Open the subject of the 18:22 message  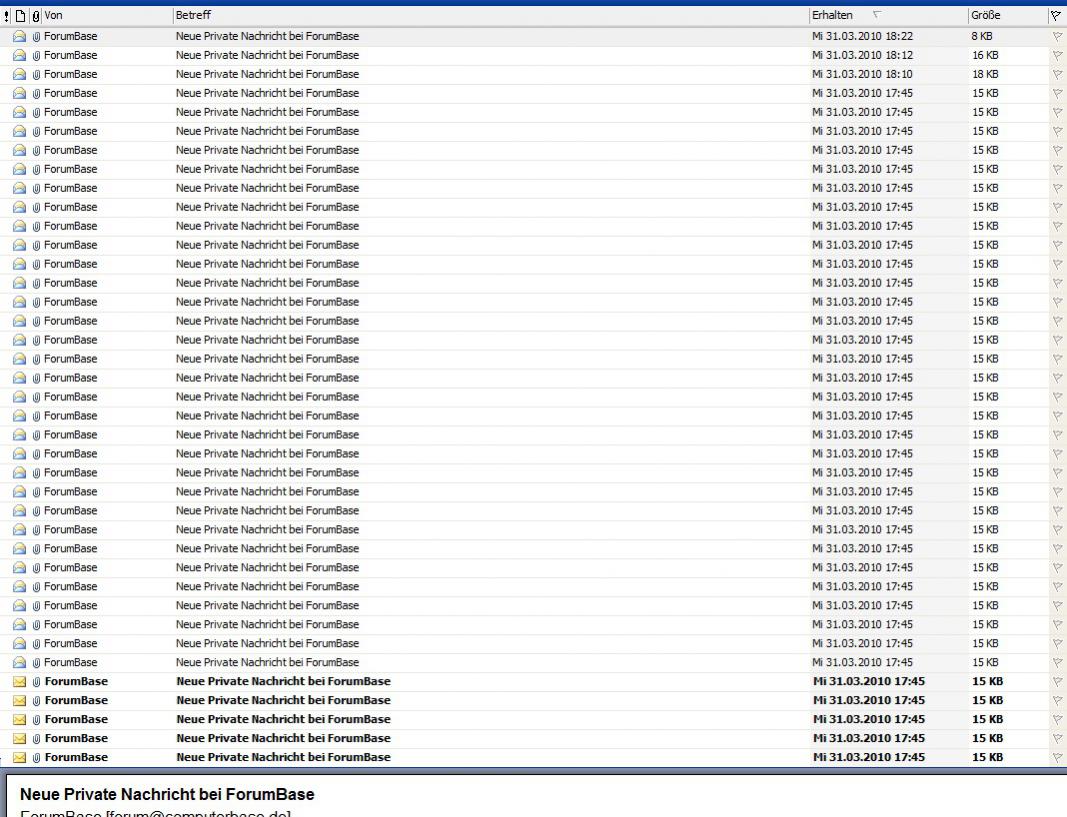267,36
